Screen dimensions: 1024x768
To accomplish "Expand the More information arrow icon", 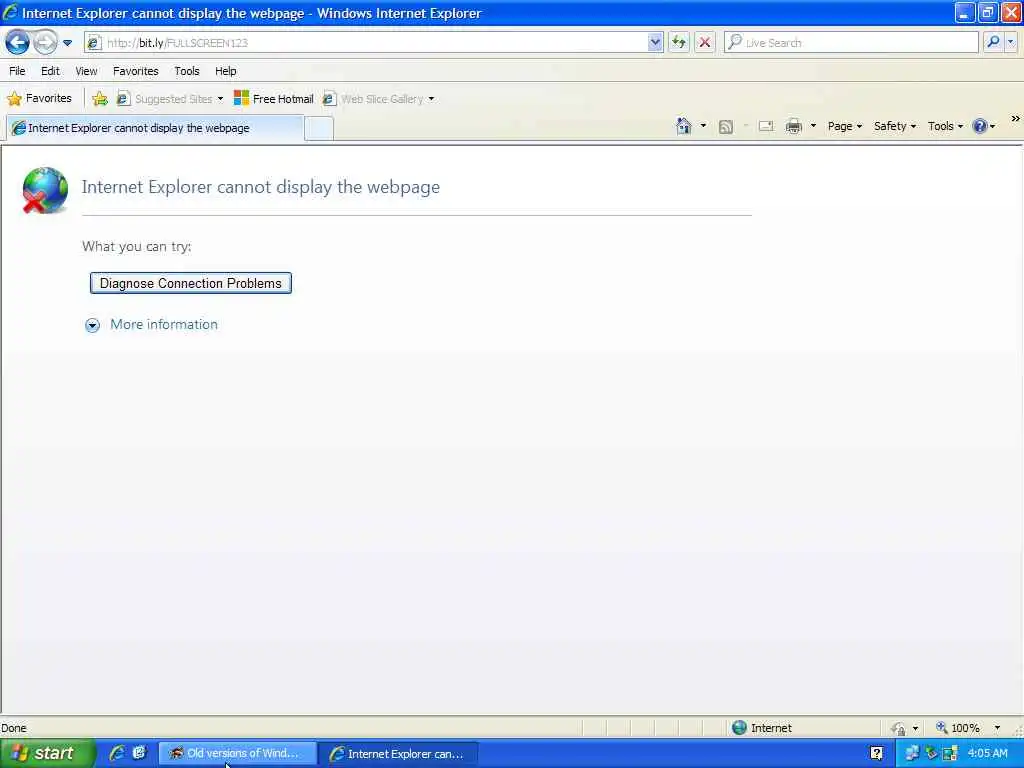I will (93, 325).
